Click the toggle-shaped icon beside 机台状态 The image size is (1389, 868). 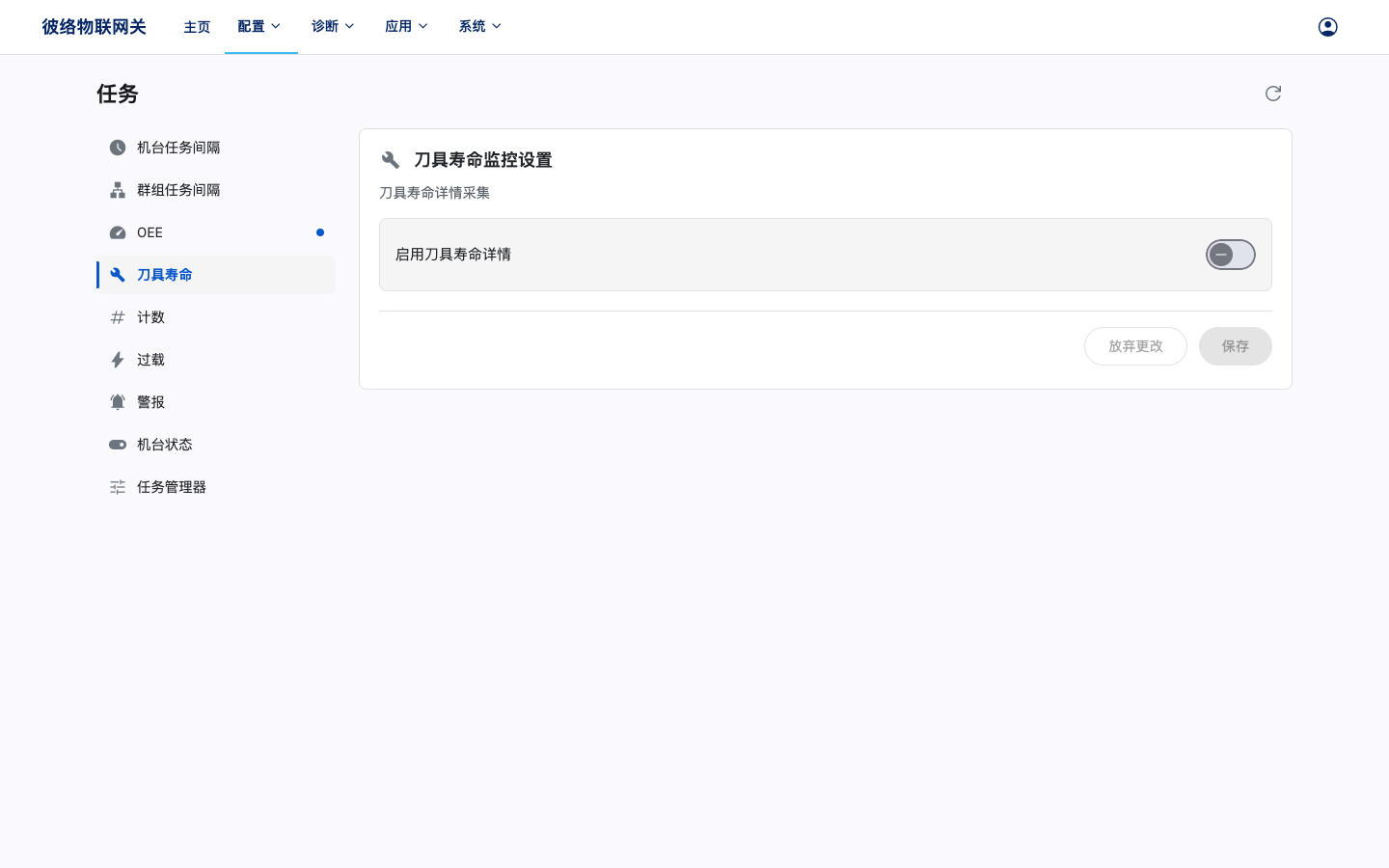(118, 445)
